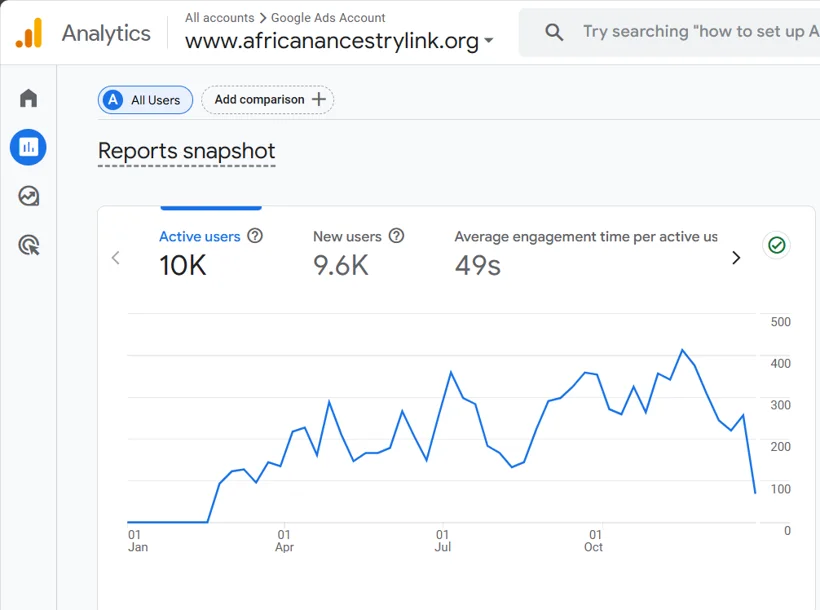
Task: Click New users help question icon
Action: tap(396, 236)
